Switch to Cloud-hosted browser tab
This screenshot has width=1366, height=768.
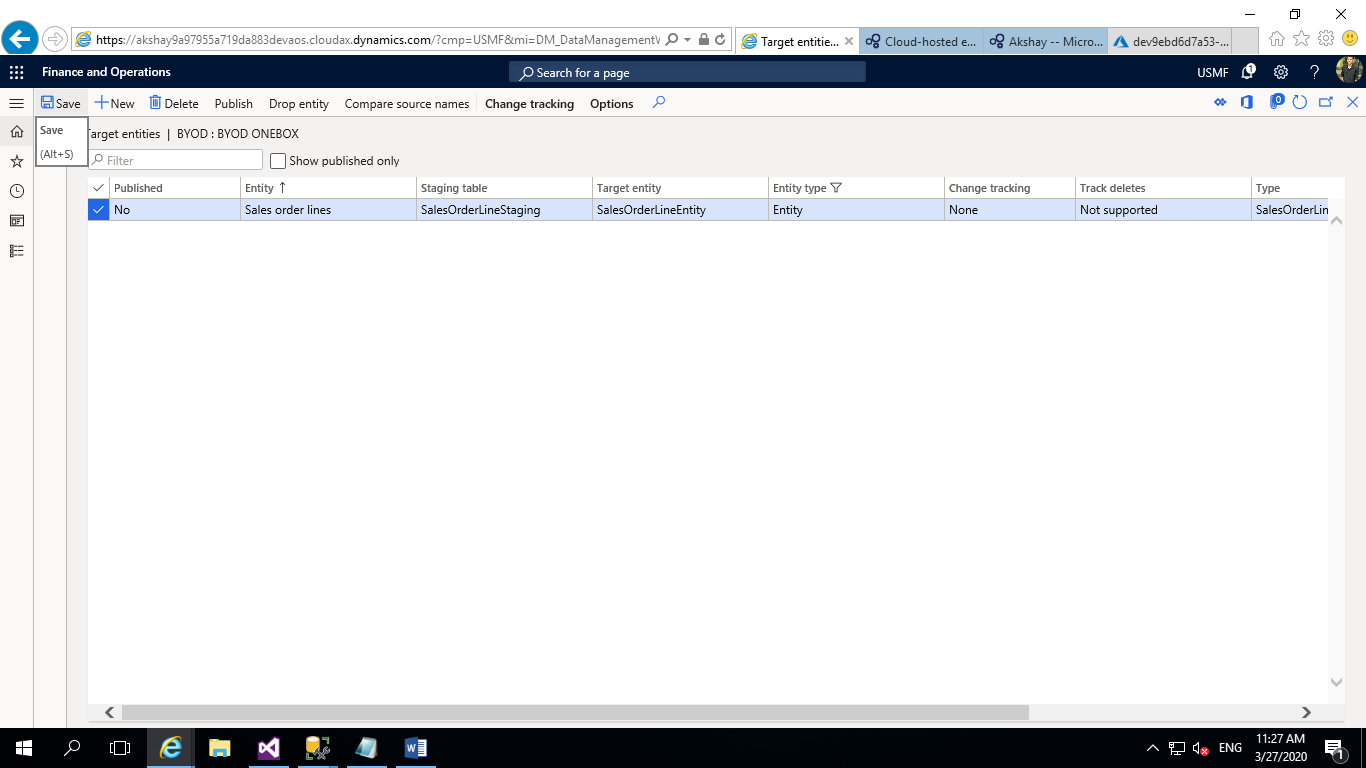pyautogui.click(x=922, y=41)
